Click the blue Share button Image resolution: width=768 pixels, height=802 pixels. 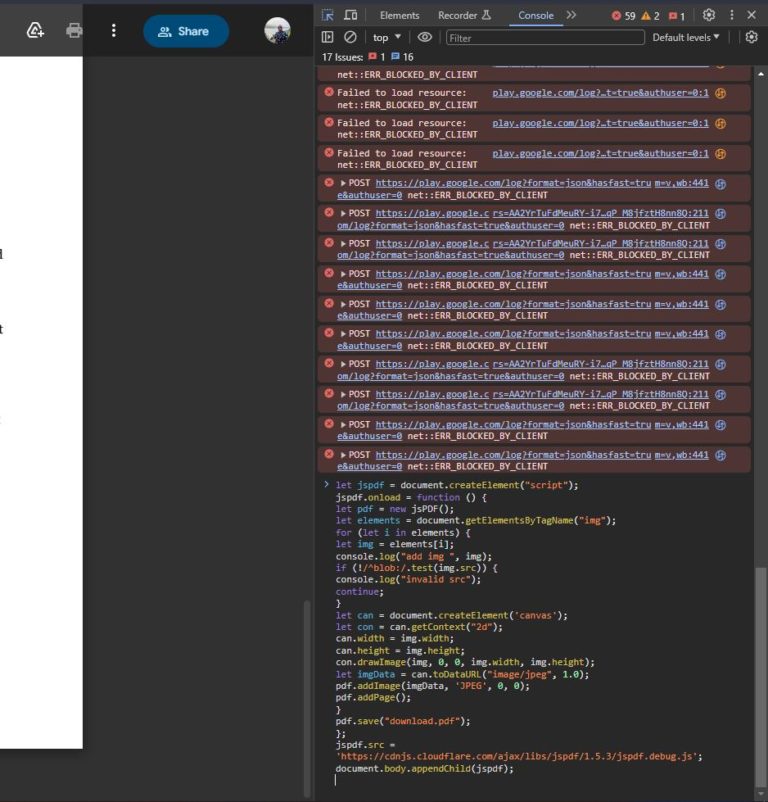pos(185,31)
